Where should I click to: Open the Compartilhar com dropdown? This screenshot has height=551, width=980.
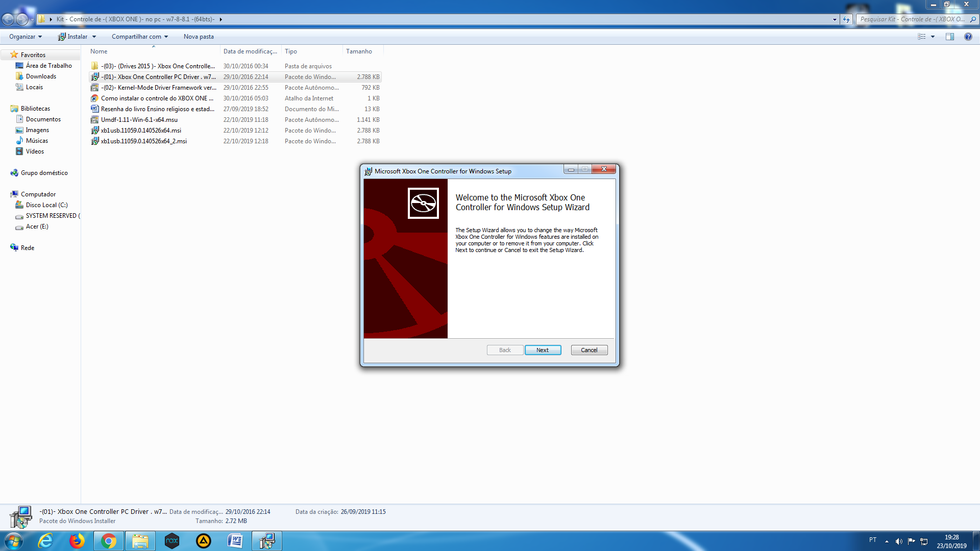[x=139, y=37]
